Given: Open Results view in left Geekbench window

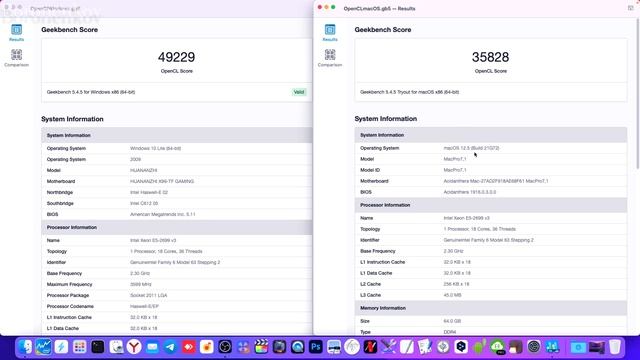Looking at the screenshot, I should click(16, 33).
